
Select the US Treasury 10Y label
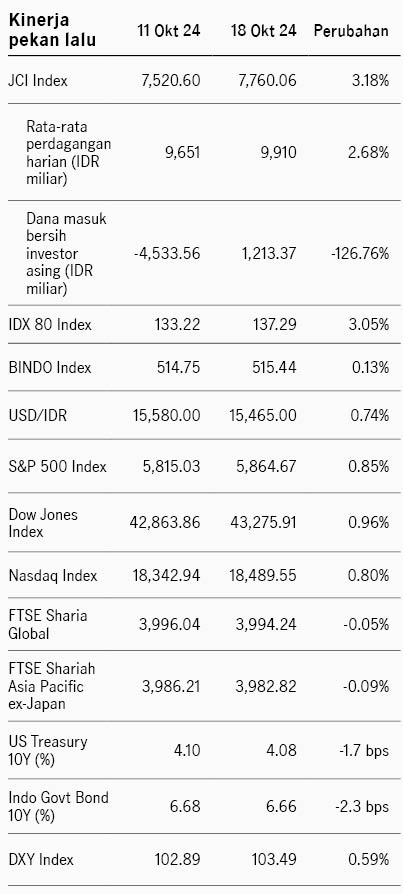point(47,750)
